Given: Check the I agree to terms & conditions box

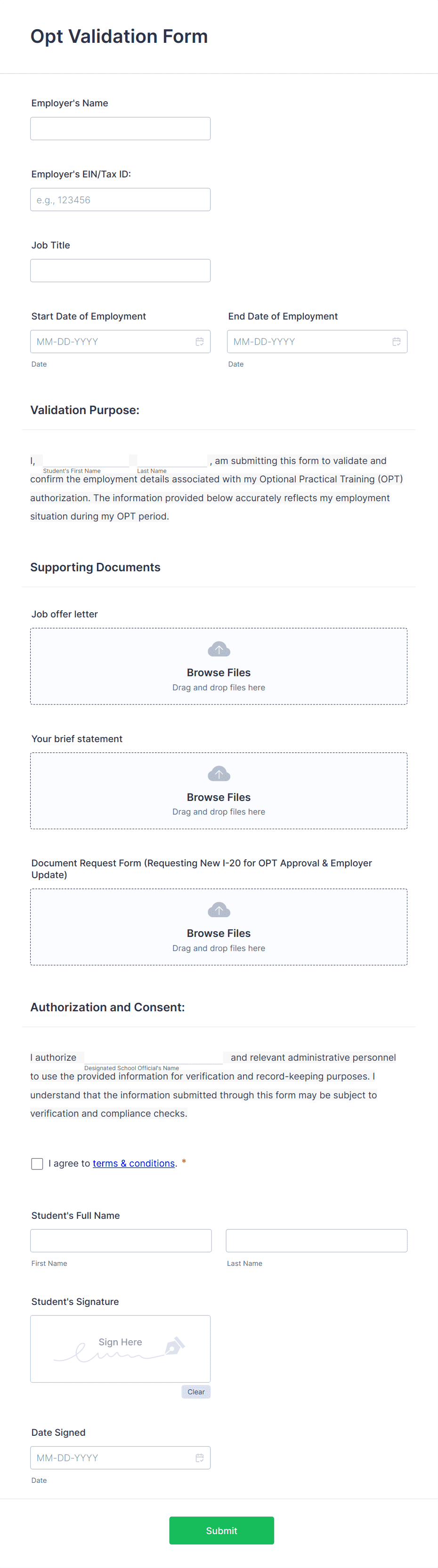Looking at the screenshot, I should [x=37, y=1163].
